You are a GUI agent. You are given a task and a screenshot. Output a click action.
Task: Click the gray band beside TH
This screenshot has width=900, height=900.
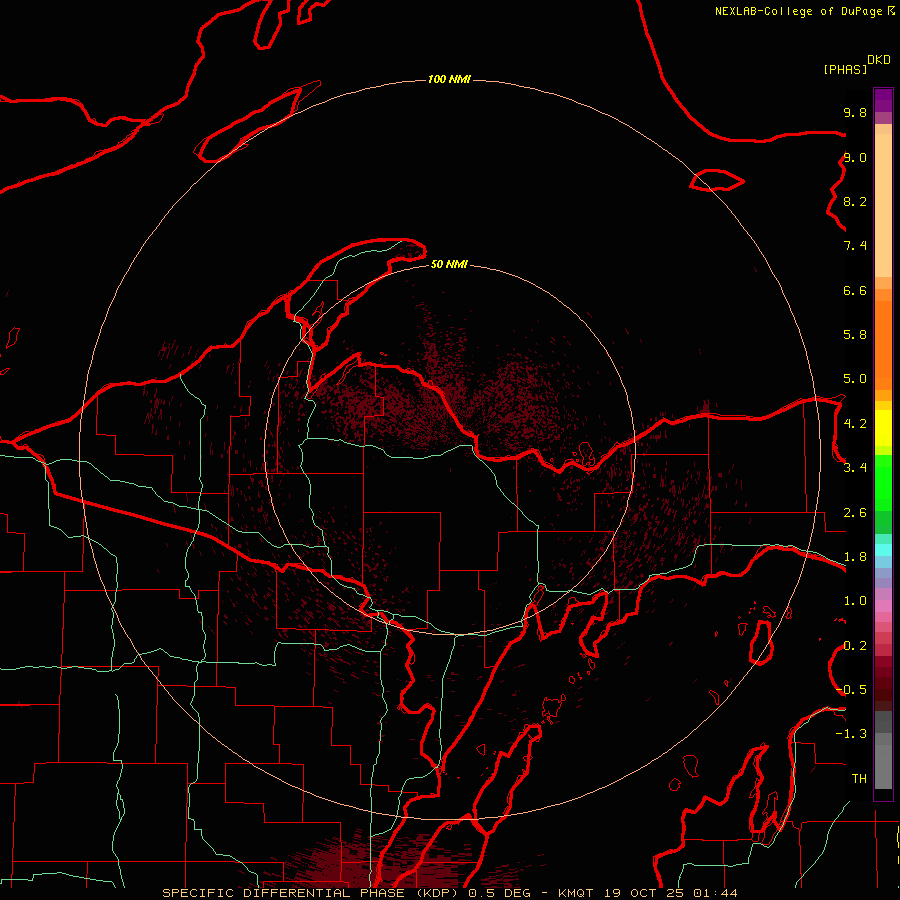(883, 767)
